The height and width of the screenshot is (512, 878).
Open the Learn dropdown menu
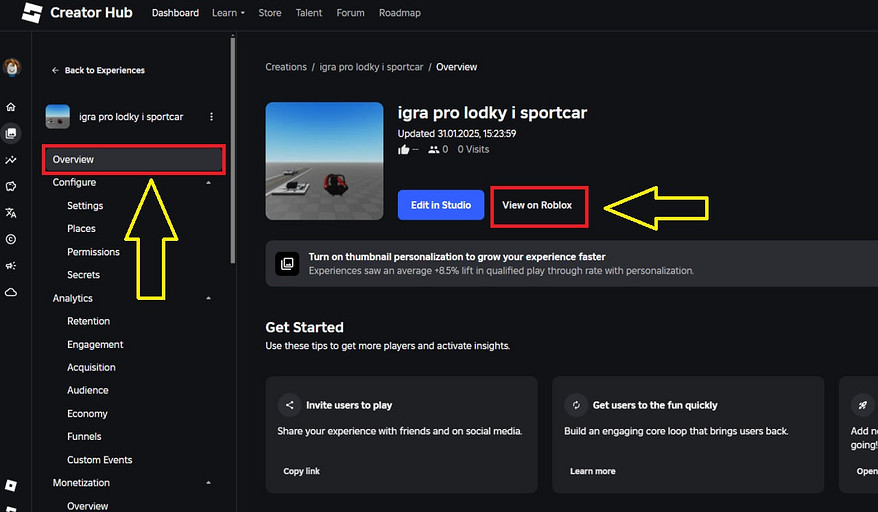(228, 13)
